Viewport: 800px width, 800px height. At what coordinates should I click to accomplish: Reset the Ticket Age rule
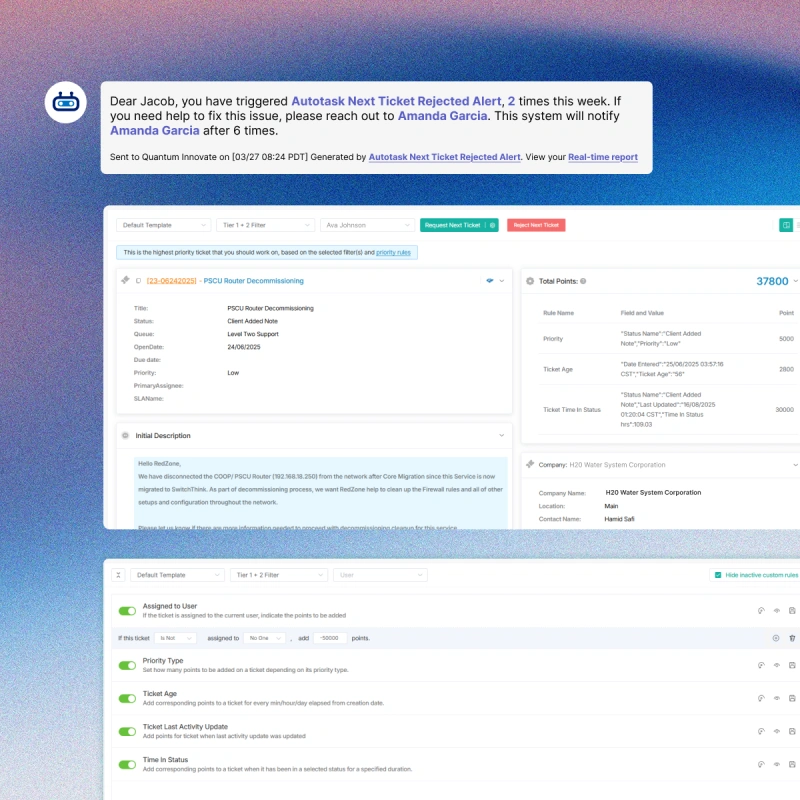[762, 698]
